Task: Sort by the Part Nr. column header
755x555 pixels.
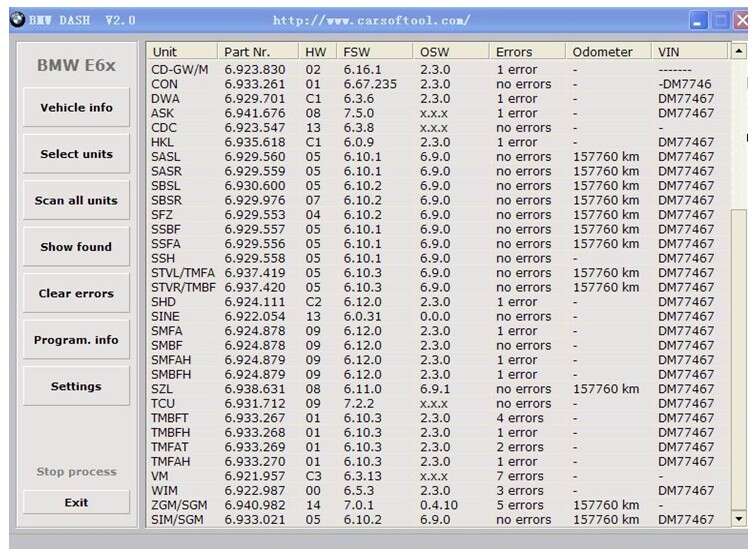Action: [x=245, y=52]
